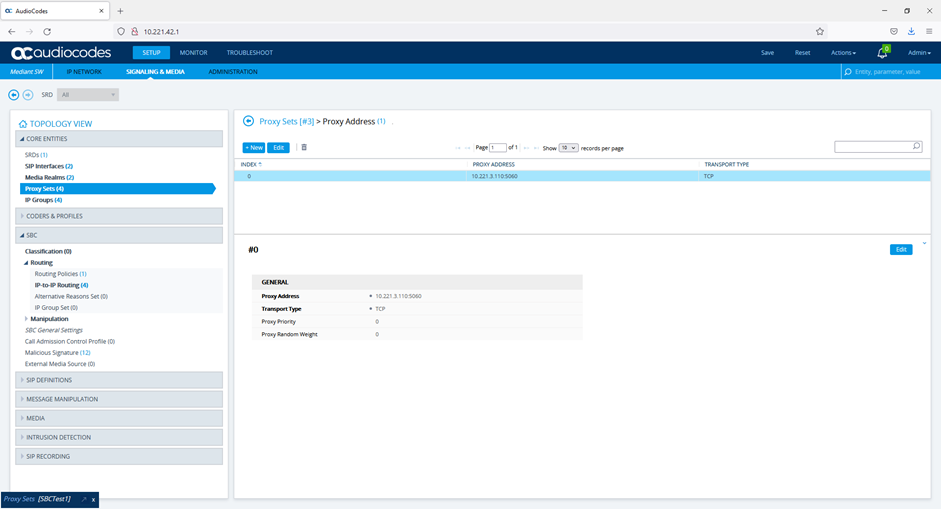Click the Reset button in header

pos(802,53)
